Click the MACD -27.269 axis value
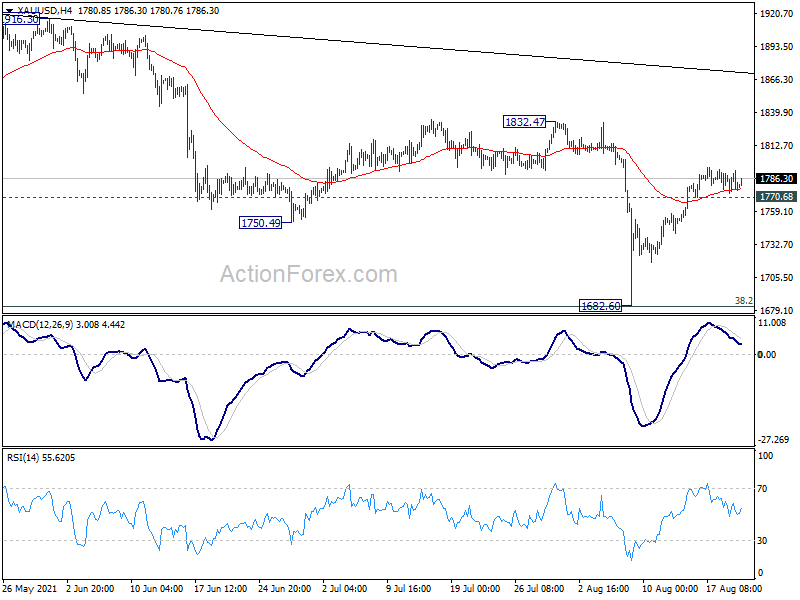Screen dimensions: 800x600 click(x=773, y=439)
